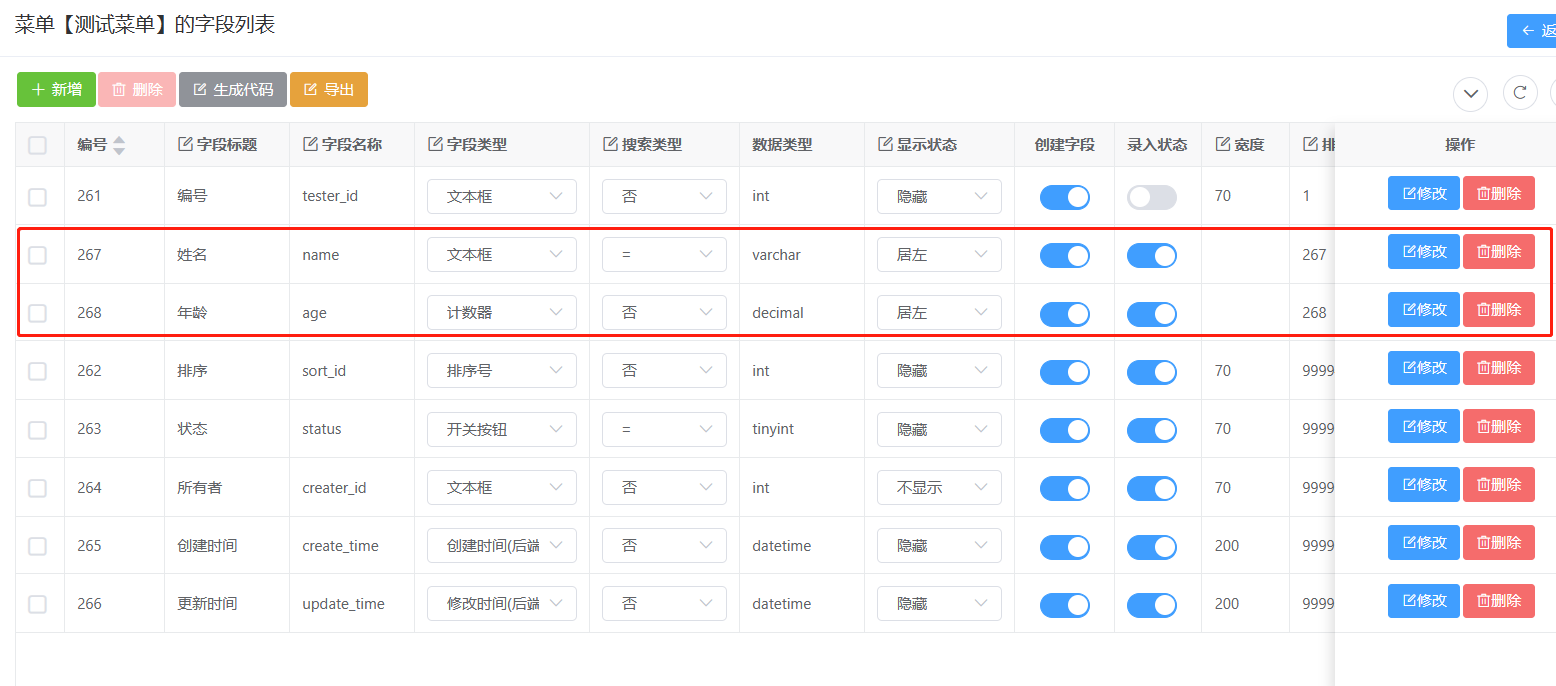1556x686 pixels.
Task: Click 修改 for the sort_id row
Action: [1423, 368]
